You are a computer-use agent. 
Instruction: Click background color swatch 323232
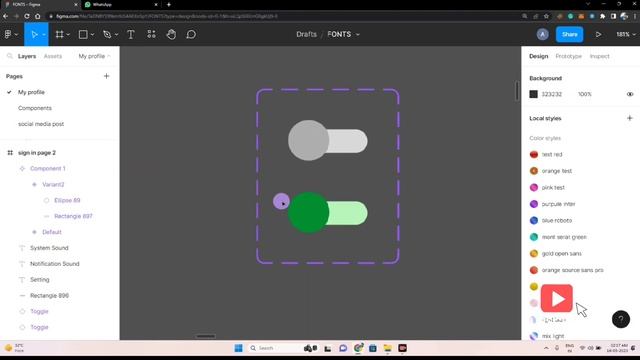pos(533,94)
